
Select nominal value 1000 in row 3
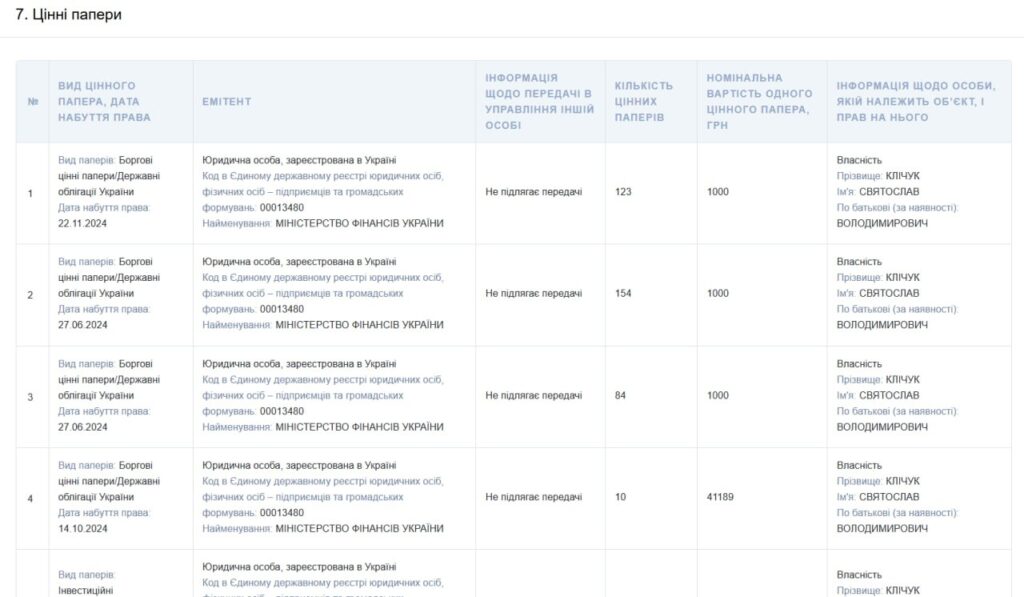pos(718,395)
